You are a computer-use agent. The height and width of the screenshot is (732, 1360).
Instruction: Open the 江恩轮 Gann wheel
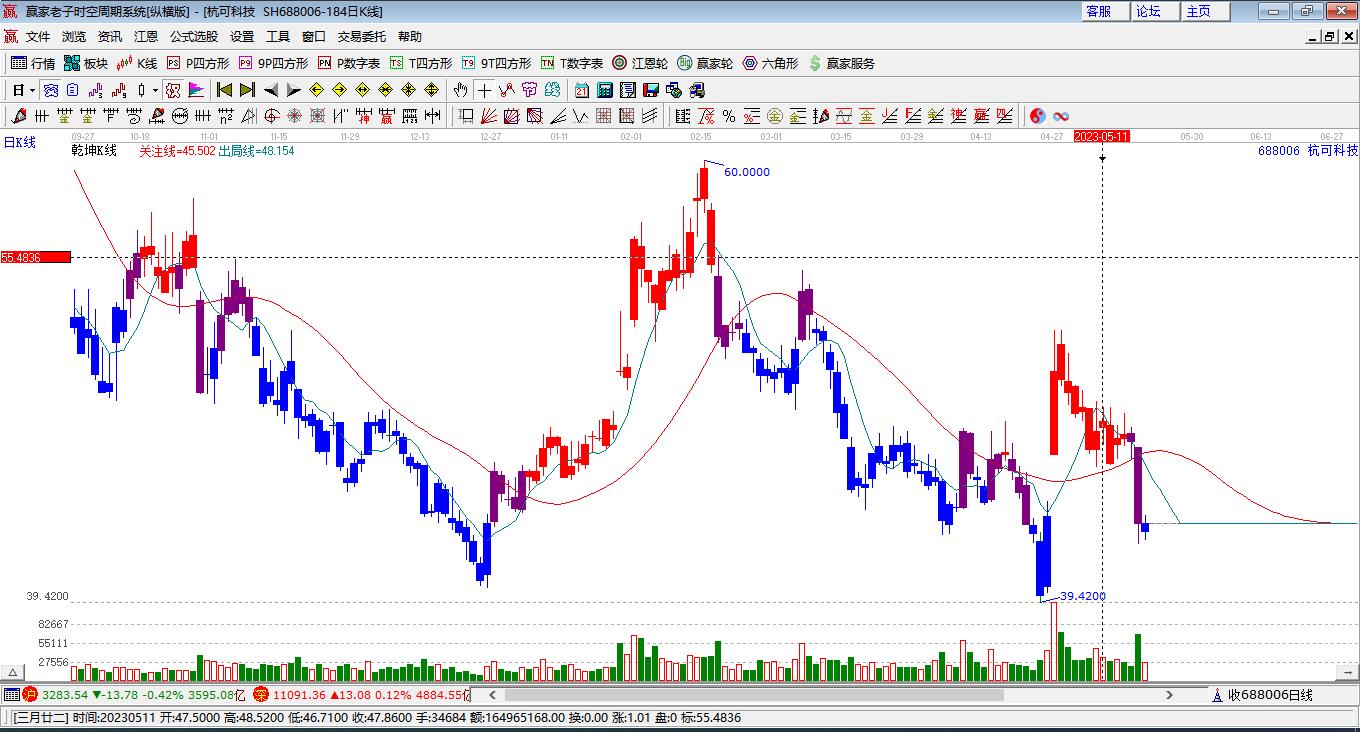tap(640, 63)
